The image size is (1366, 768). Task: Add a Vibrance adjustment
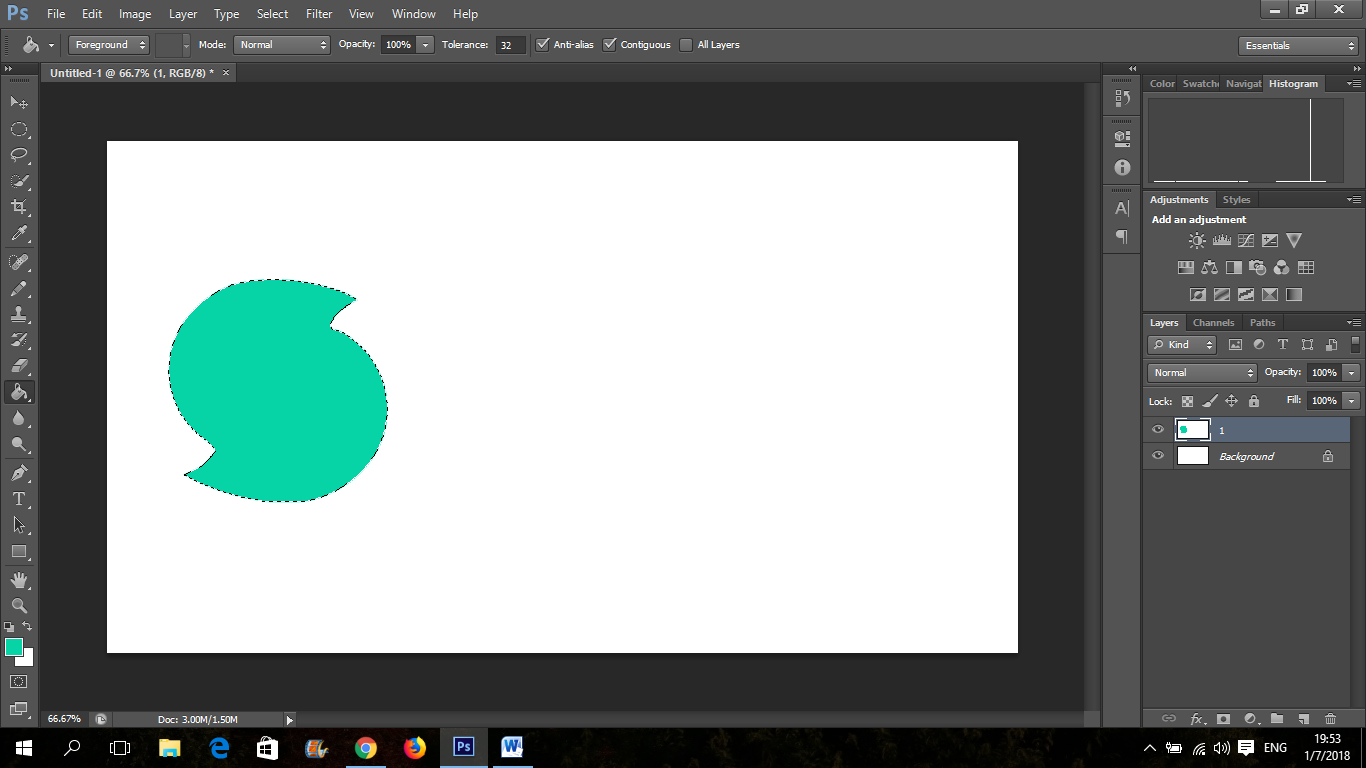tap(1294, 240)
